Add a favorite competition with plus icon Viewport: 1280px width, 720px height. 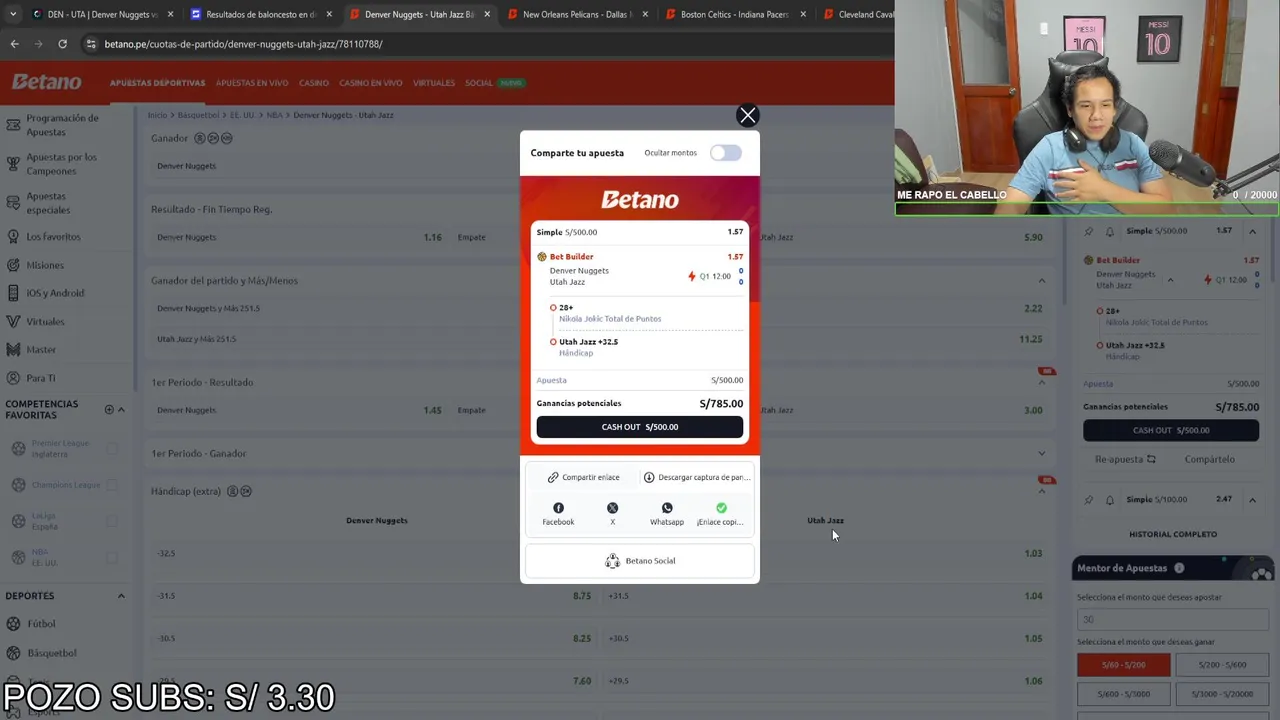click(x=109, y=409)
